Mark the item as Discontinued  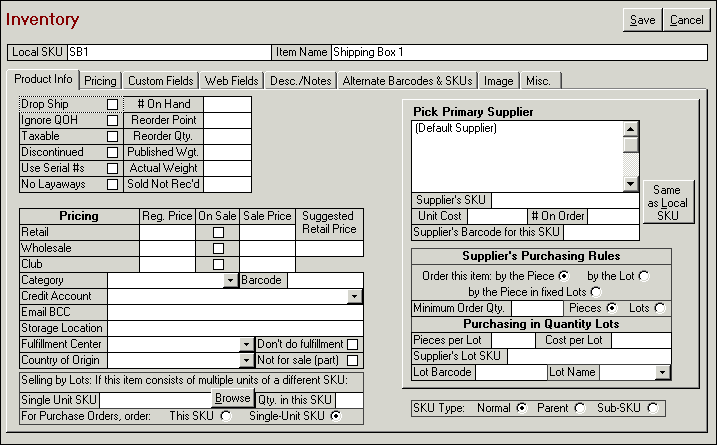(x=112, y=153)
